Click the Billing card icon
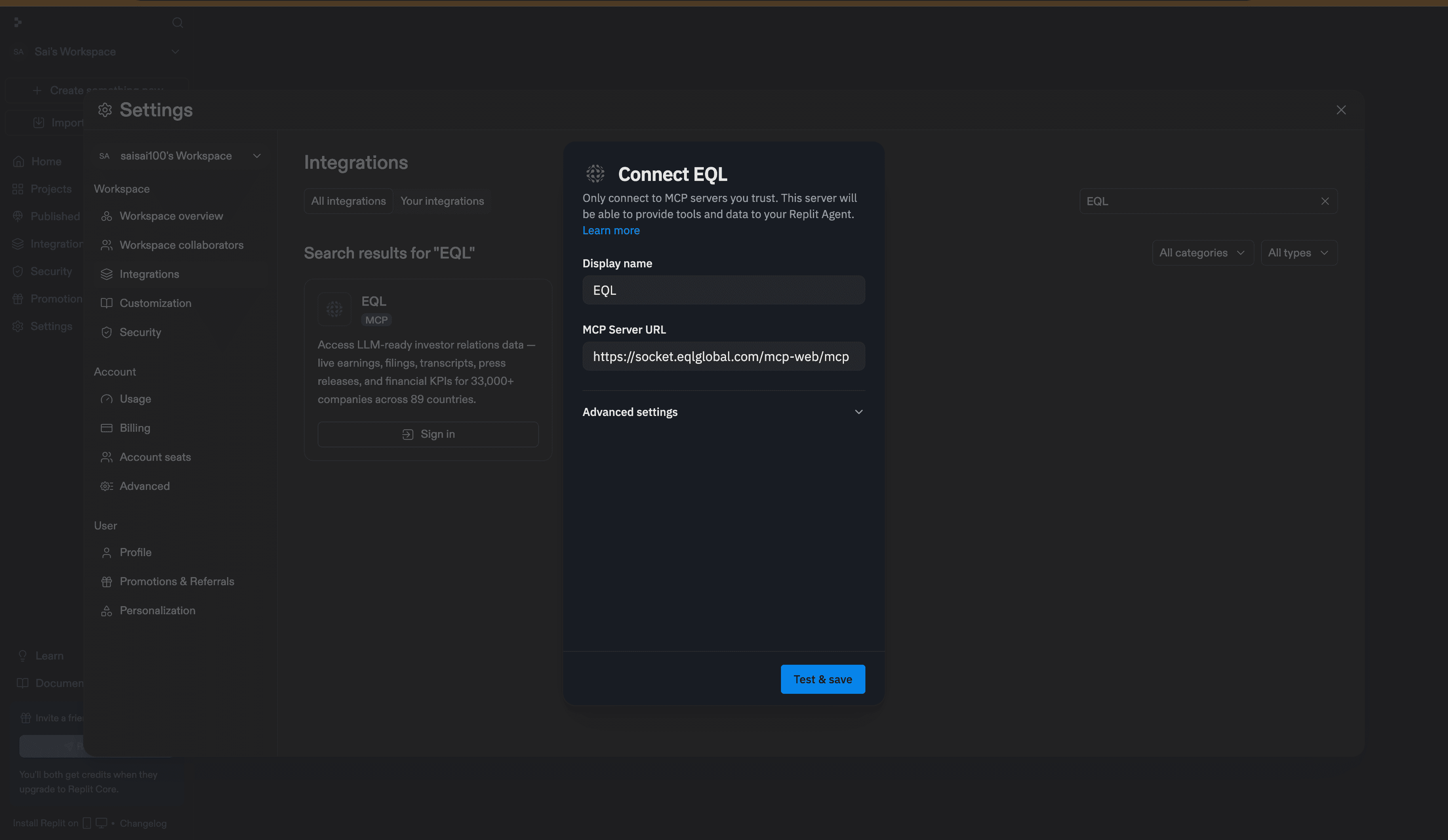 click(106, 428)
